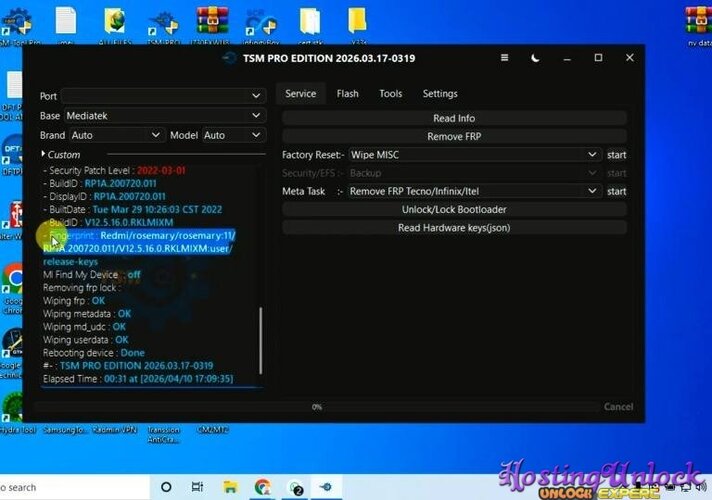
Task: Click Chrome icon in the taskbar
Action: tap(262, 487)
